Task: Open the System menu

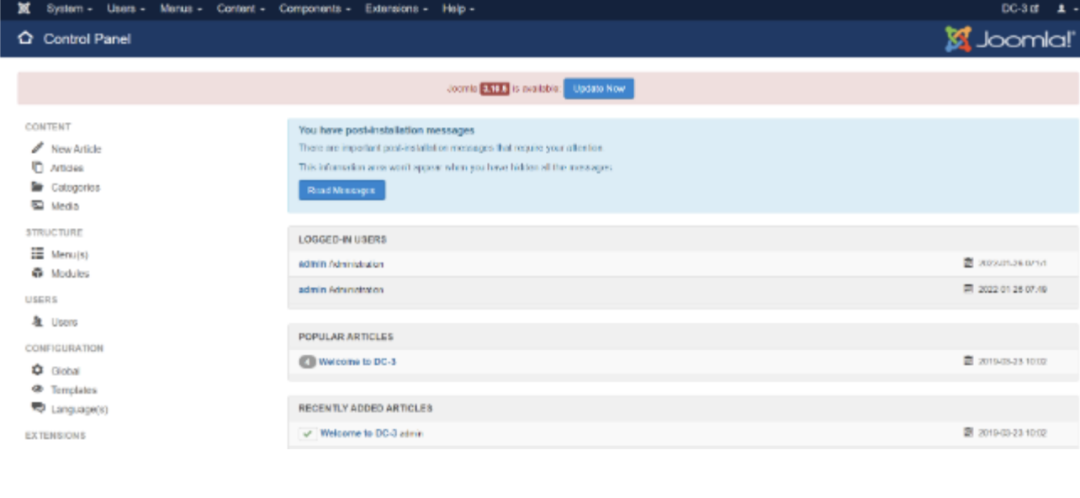Action: click(x=70, y=9)
